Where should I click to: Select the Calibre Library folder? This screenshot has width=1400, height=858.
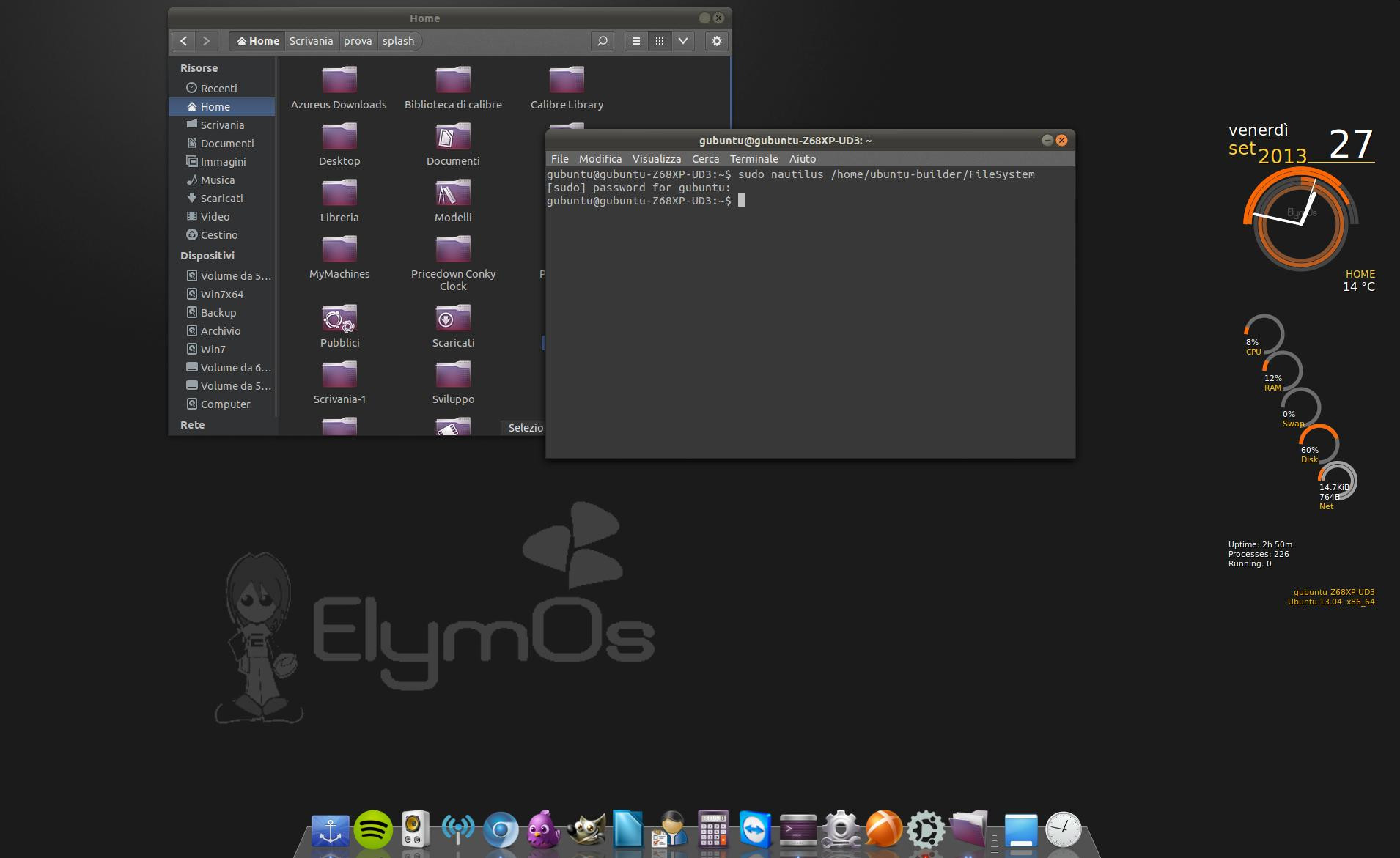(x=567, y=88)
